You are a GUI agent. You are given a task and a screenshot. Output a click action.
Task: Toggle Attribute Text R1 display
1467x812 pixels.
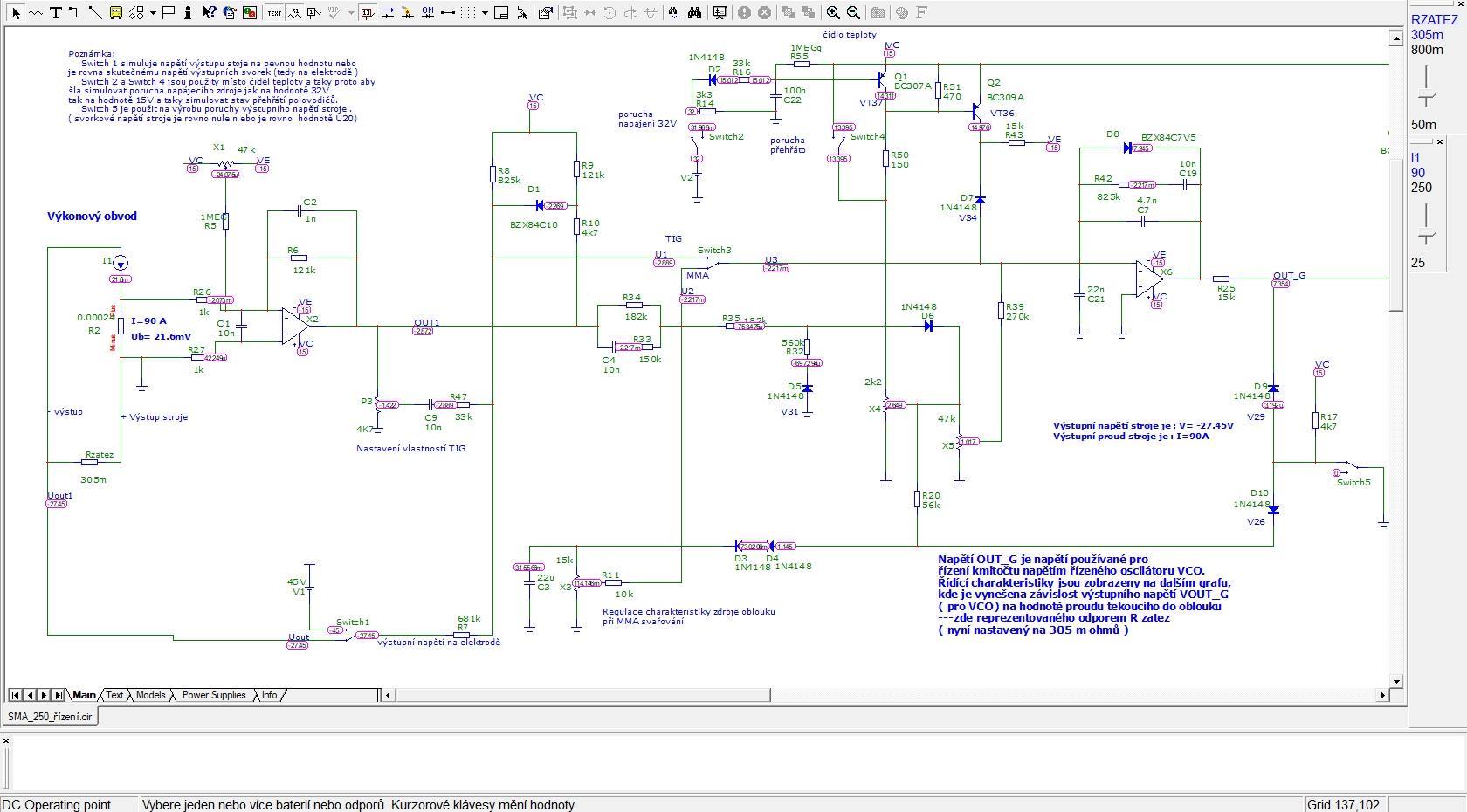[x=295, y=13]
